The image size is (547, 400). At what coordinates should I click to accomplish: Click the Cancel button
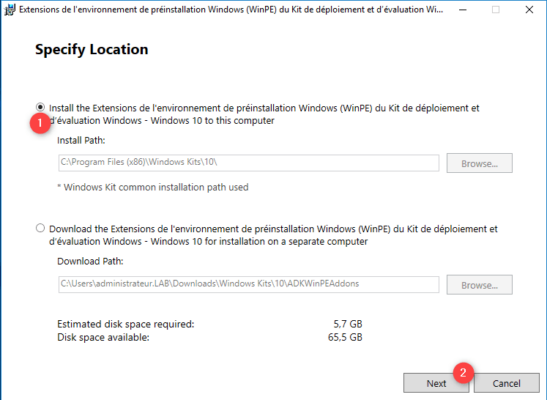[507, 383]
